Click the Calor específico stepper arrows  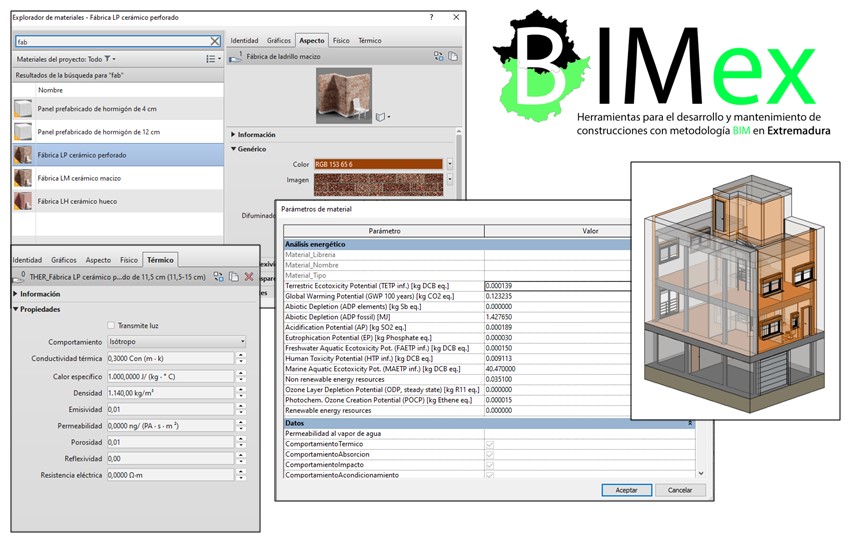coord(241,376)
